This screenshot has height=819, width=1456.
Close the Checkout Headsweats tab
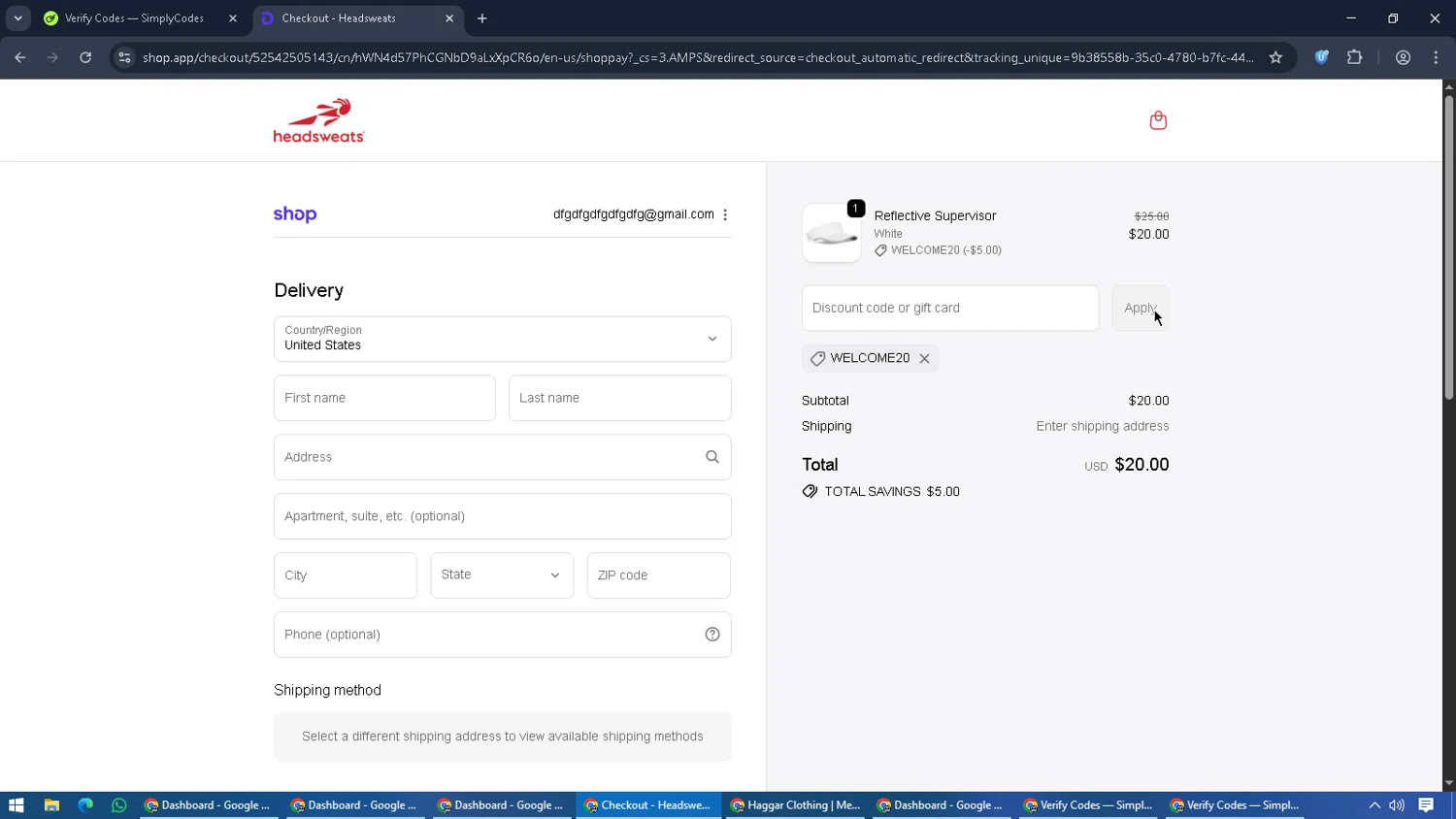tap(449, 18)
